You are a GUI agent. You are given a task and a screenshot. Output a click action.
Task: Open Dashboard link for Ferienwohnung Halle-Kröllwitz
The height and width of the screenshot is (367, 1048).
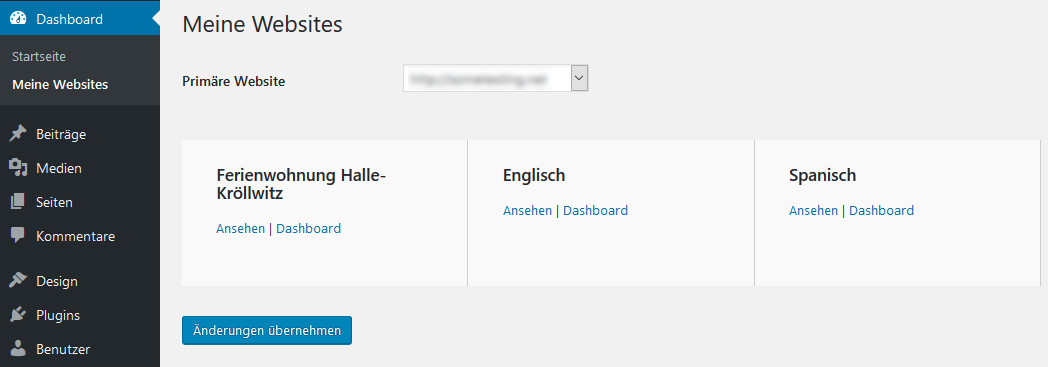point(308,229)
